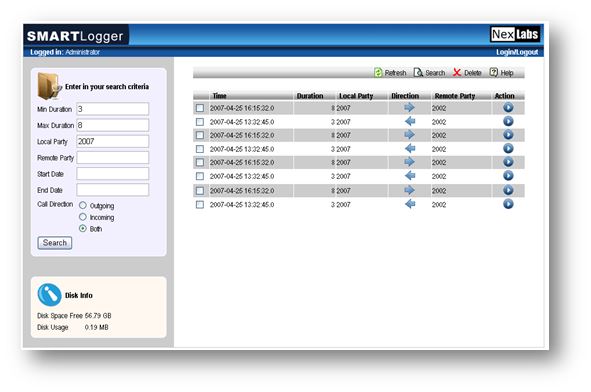The height and width of the screenshot is (392, 591).
Task: Click the Login/Logout link
Action: (x=517, y=52)
